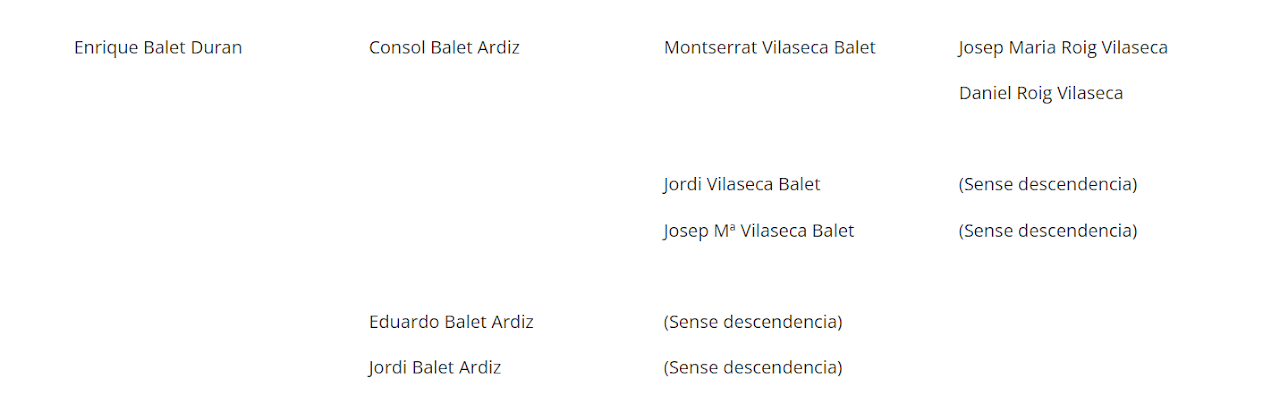Image resolution: width=1280 pixels, height=404 pixels.
Task: Select the Jordi Vilaseca Balet entry
Action: (x=741, y=184)
